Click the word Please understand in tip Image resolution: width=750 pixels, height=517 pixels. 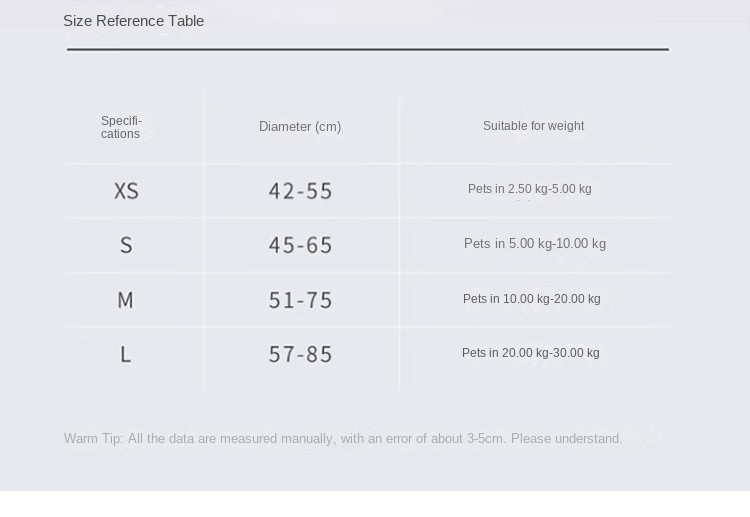[566, 439]
